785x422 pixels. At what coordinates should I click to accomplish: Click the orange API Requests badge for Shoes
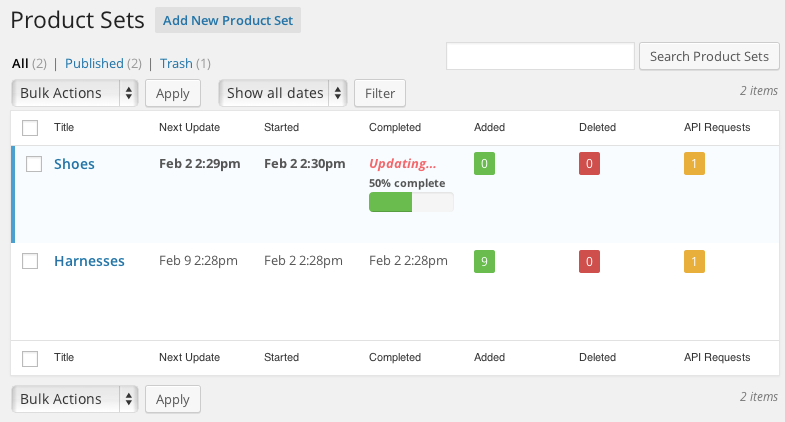point(695,163)
